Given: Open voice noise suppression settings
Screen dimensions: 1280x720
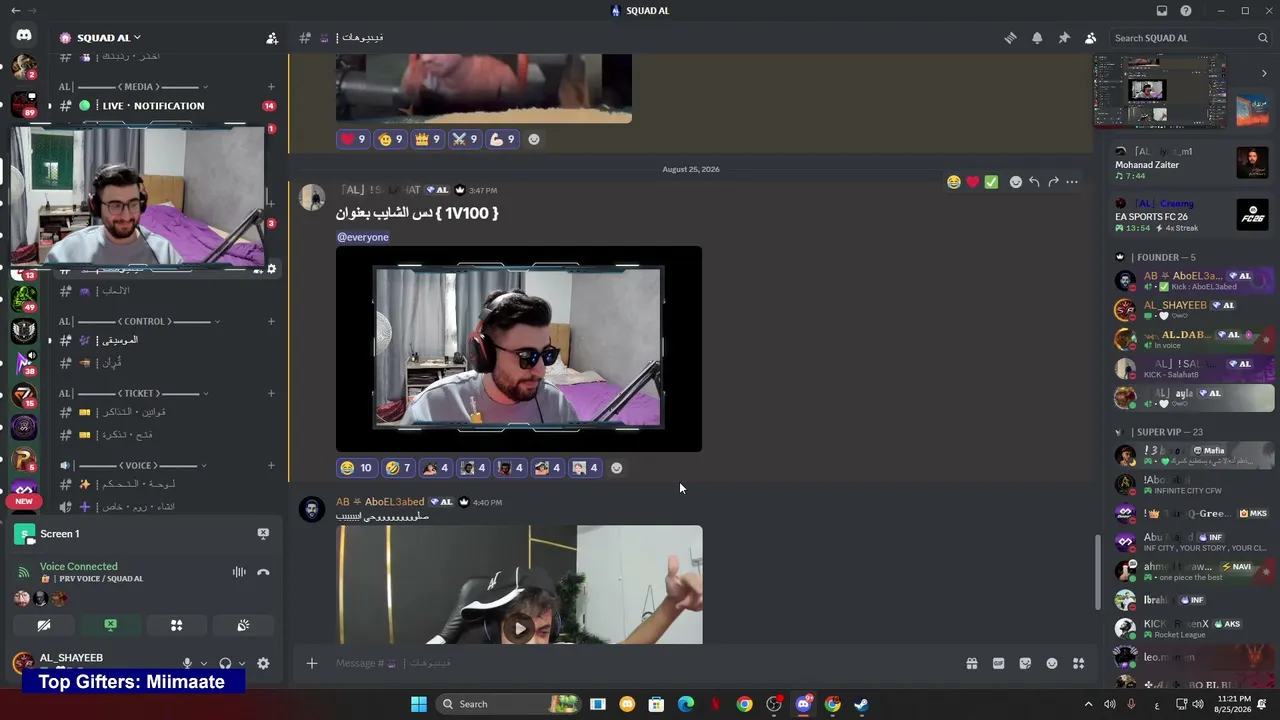Looking at the screenshot, I should click(x=239, y=573).
